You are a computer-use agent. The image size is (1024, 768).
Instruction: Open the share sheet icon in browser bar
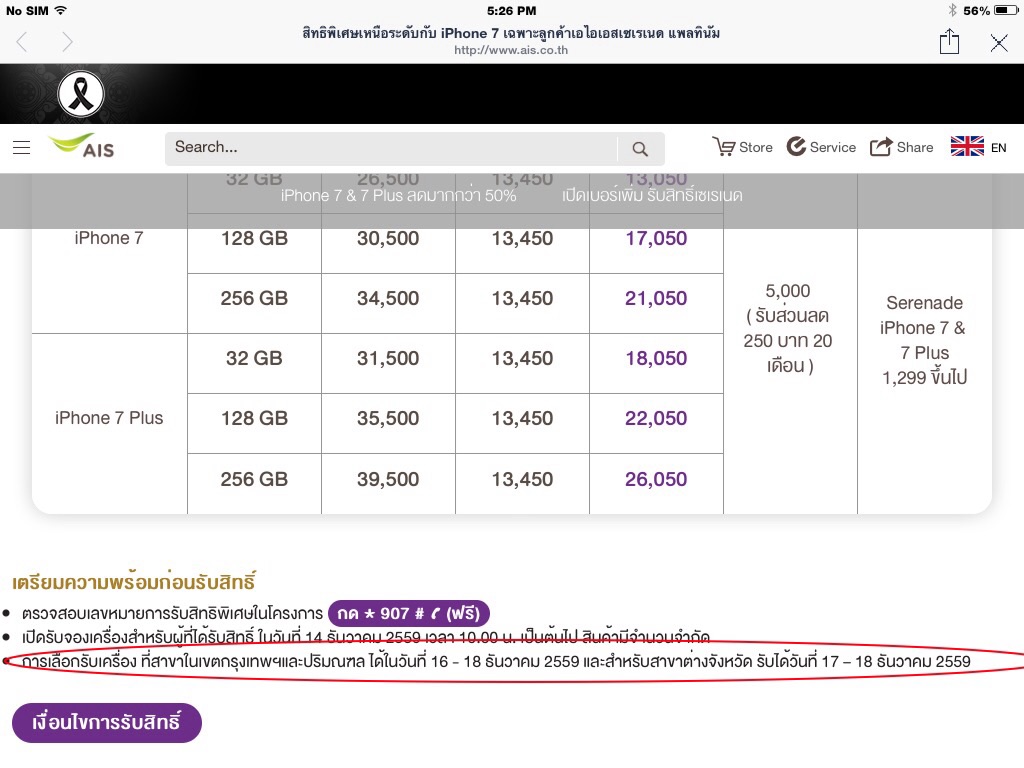[949, 41]
